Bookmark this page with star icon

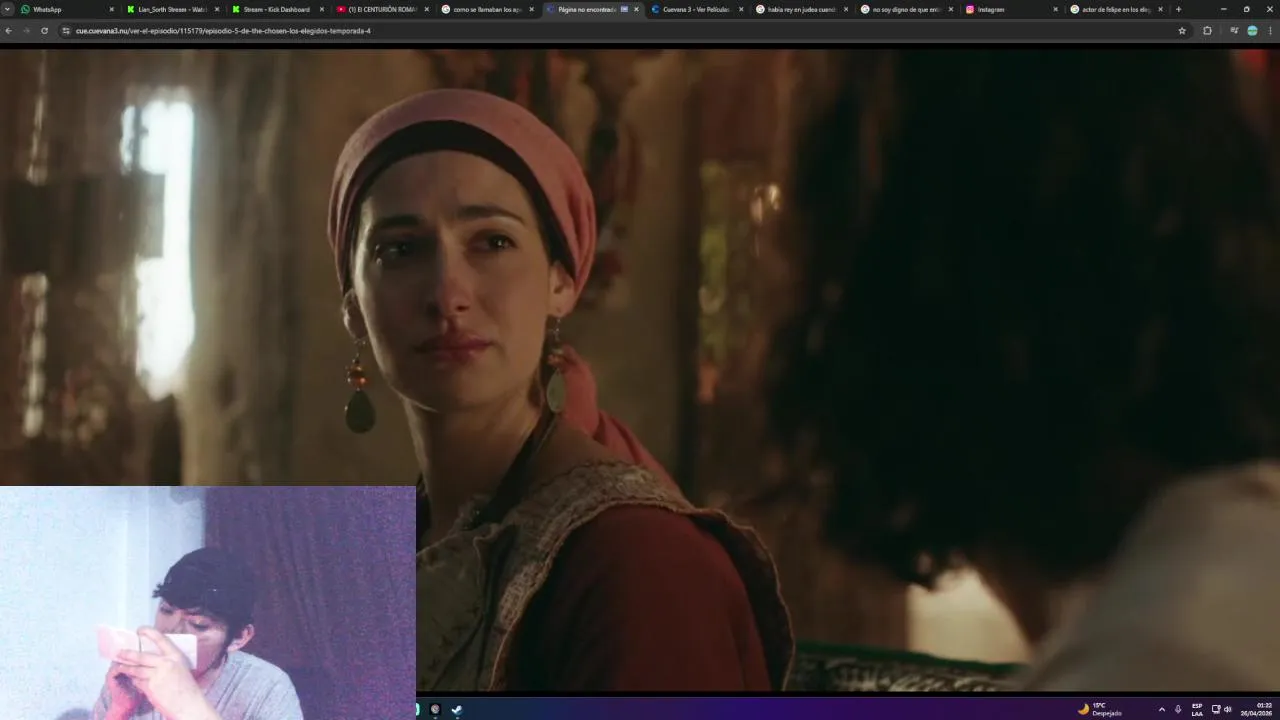tap(1182, 31)
